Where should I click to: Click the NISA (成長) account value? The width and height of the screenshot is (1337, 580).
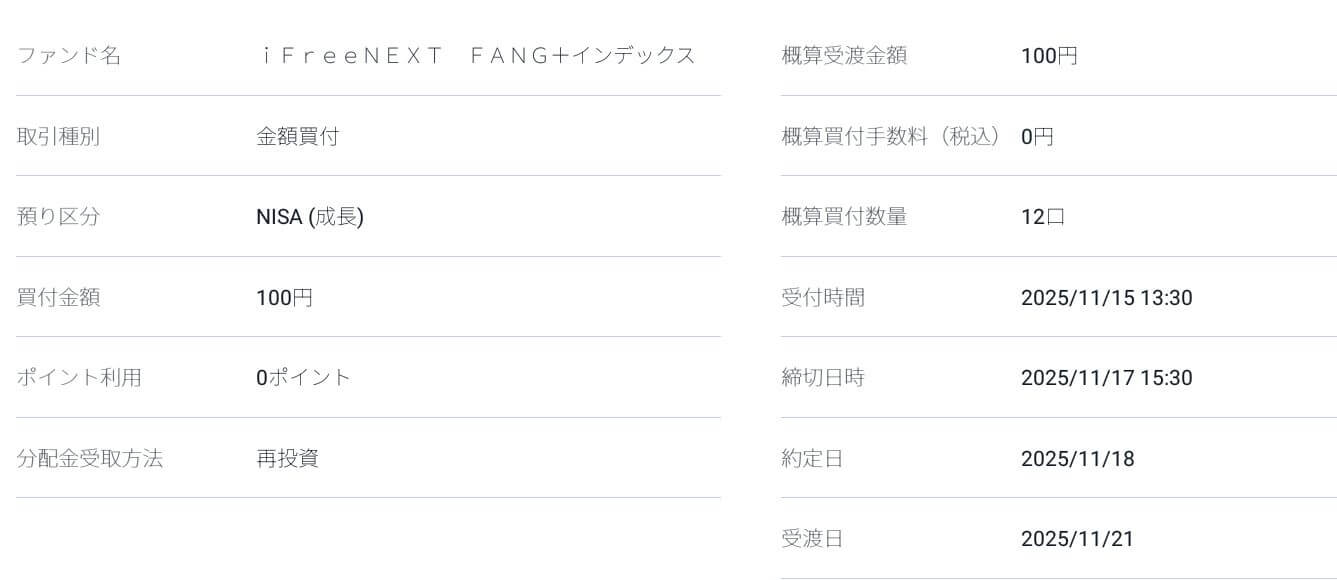(x=310, y=217)
